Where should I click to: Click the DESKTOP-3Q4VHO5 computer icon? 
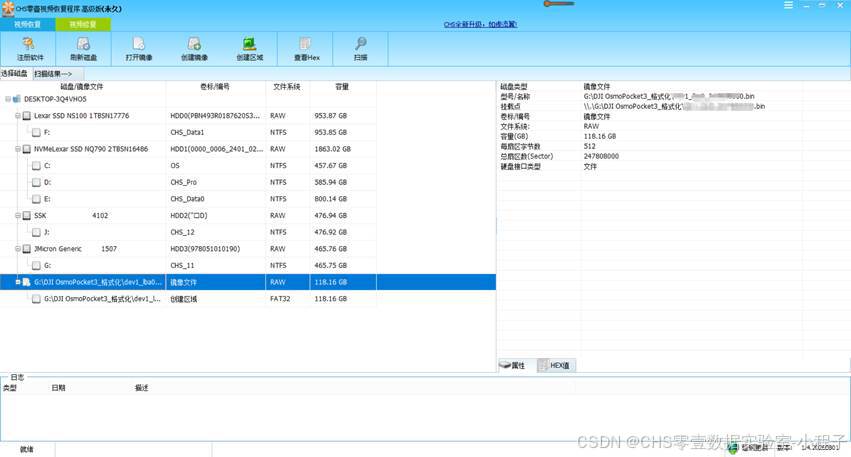17,99
